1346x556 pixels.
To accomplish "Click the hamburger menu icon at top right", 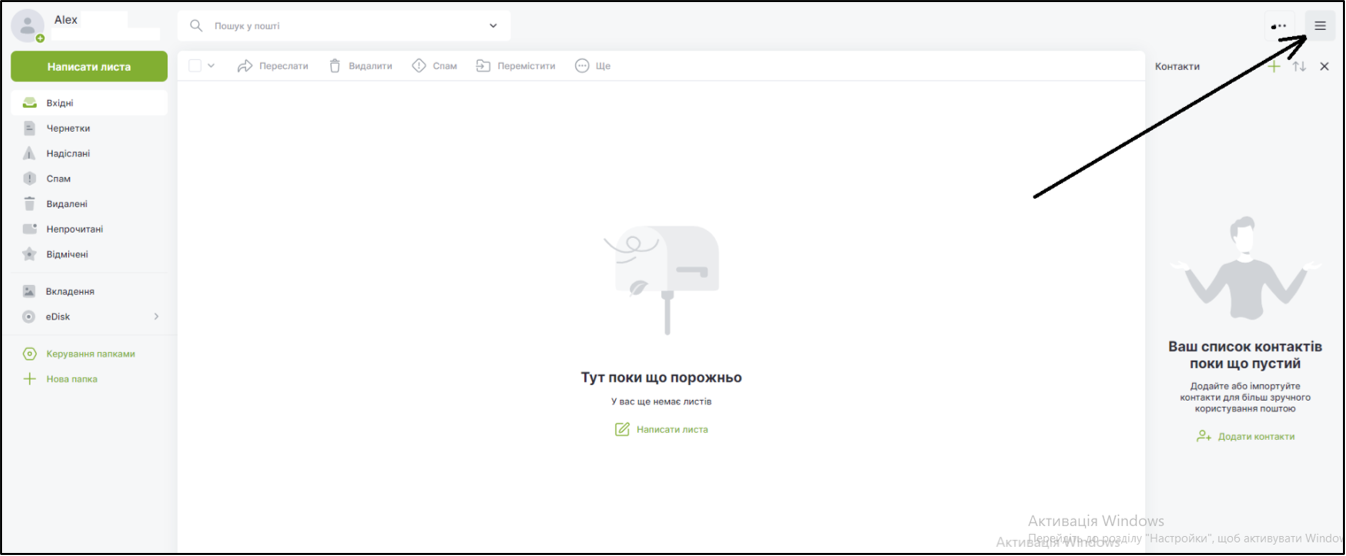I will point(1320,26).
